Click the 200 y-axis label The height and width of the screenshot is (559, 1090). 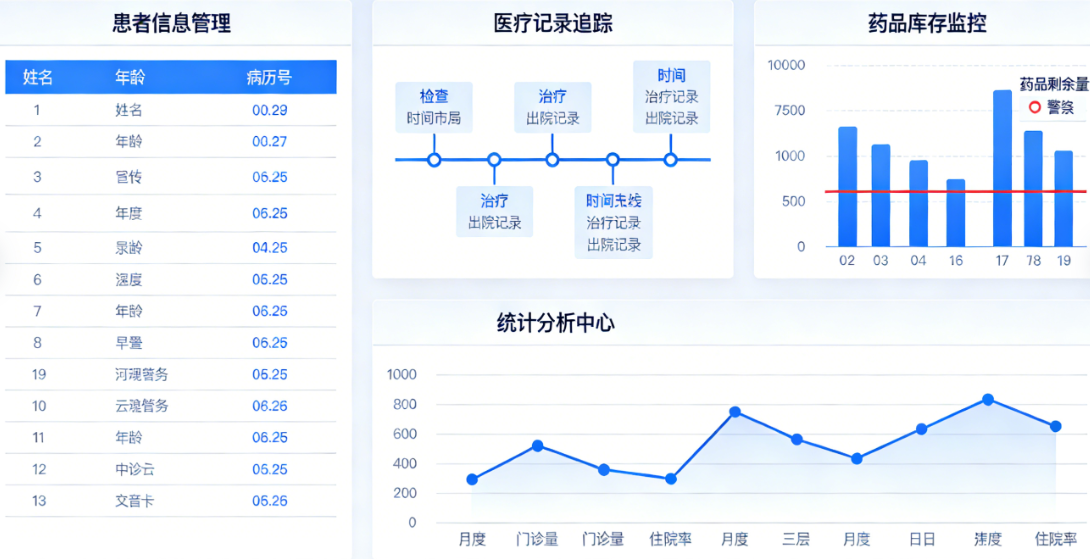click(x=405, y=494)
